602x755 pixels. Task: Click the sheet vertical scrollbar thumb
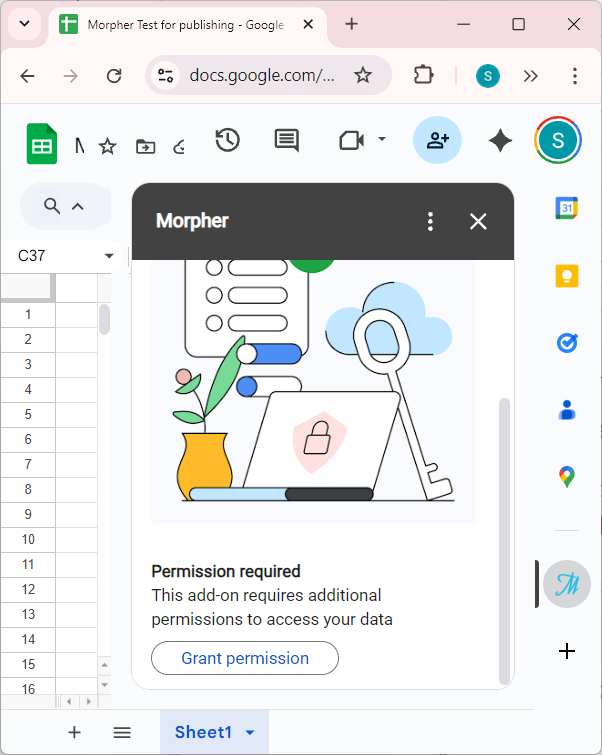[104, 319]
